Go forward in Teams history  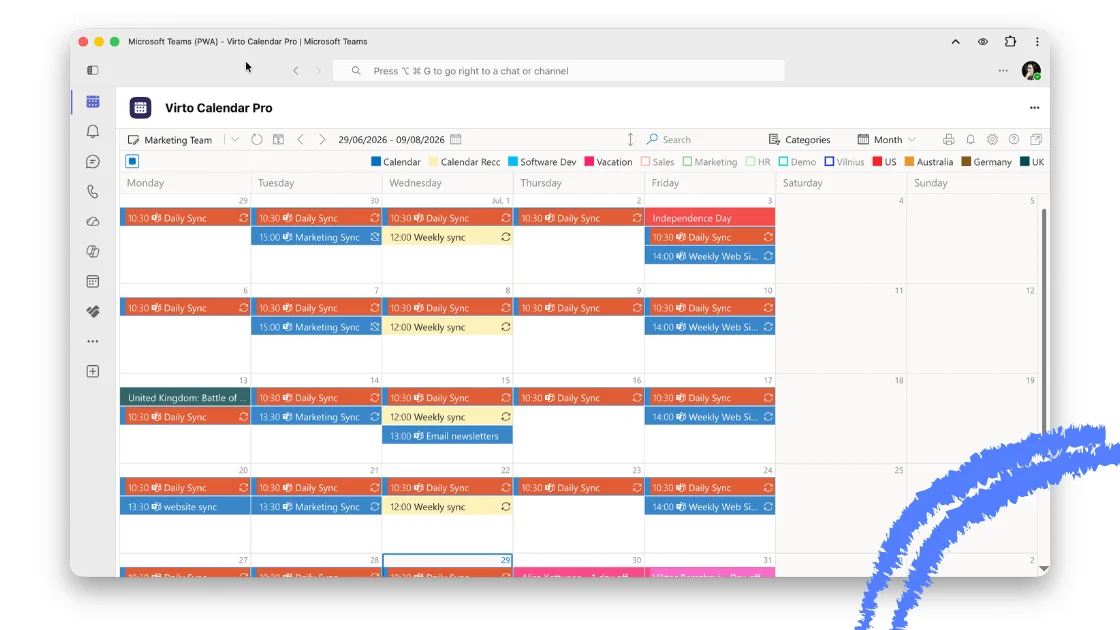click(x=318, y=71)
